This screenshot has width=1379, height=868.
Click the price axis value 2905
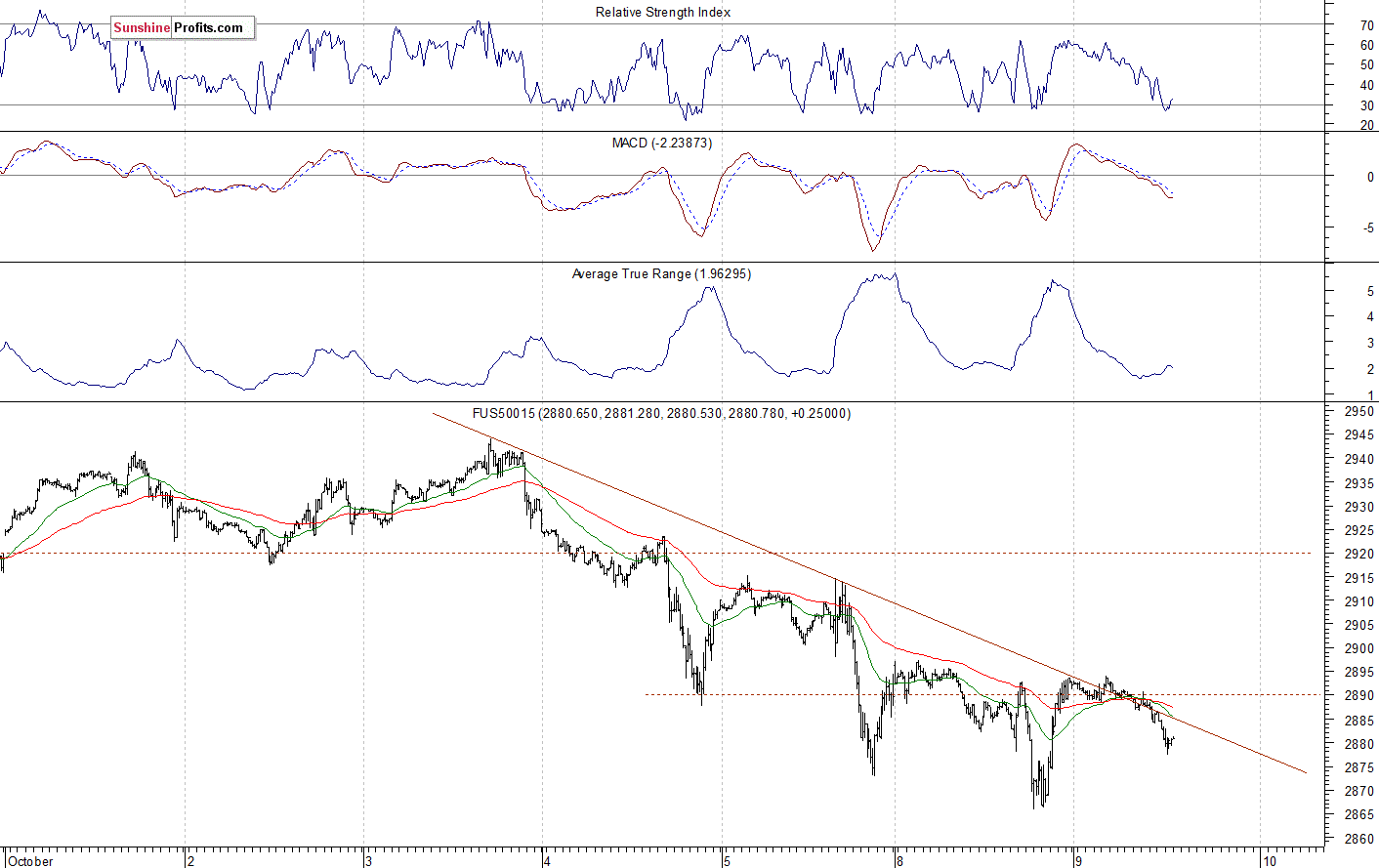[1360, 625]
